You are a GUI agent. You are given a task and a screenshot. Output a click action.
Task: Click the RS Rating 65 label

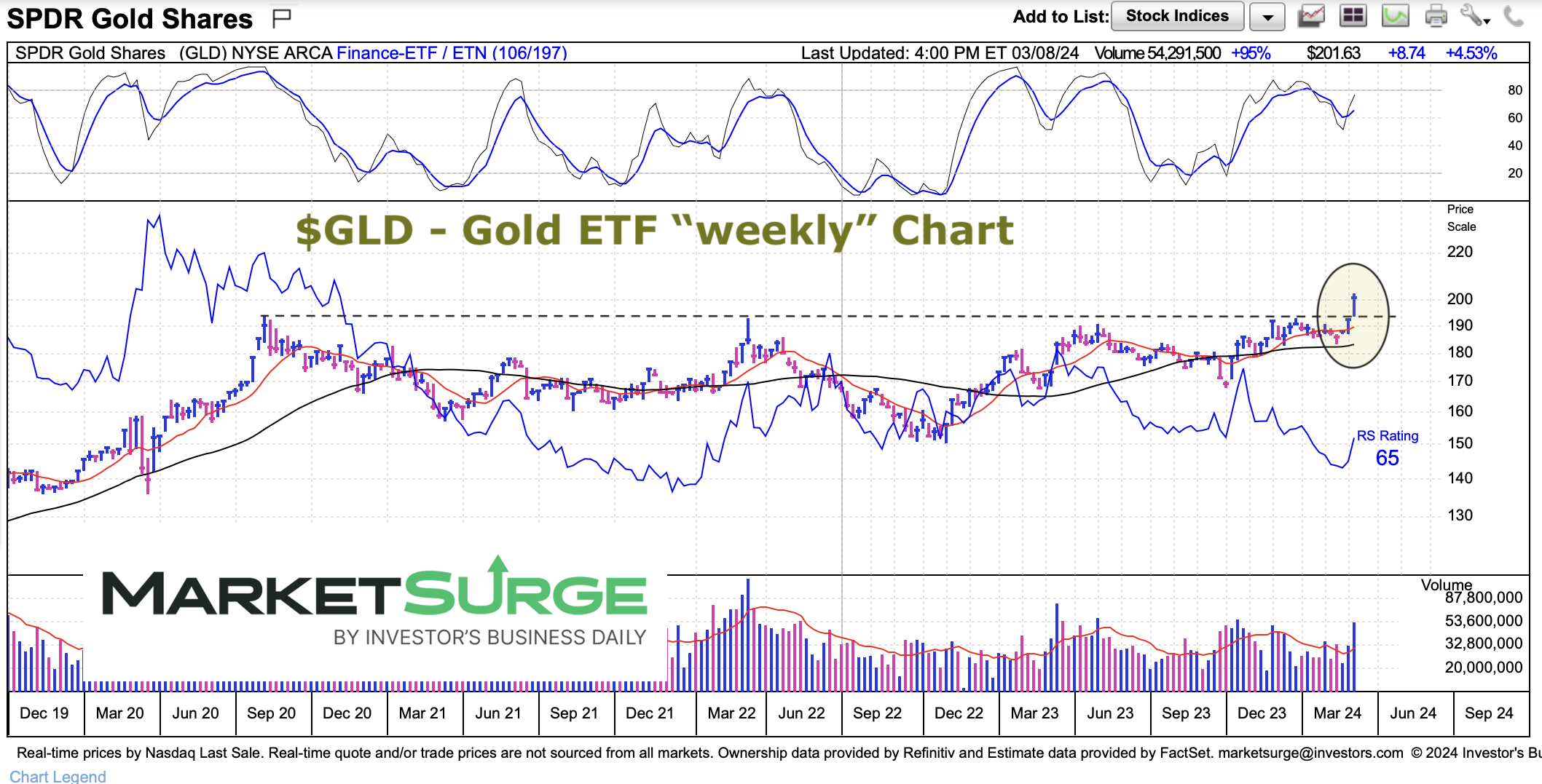1387,447
